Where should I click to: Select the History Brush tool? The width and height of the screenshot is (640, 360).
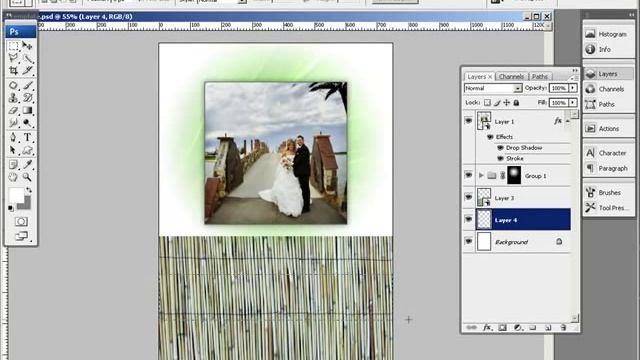click(x=27, y=98)
